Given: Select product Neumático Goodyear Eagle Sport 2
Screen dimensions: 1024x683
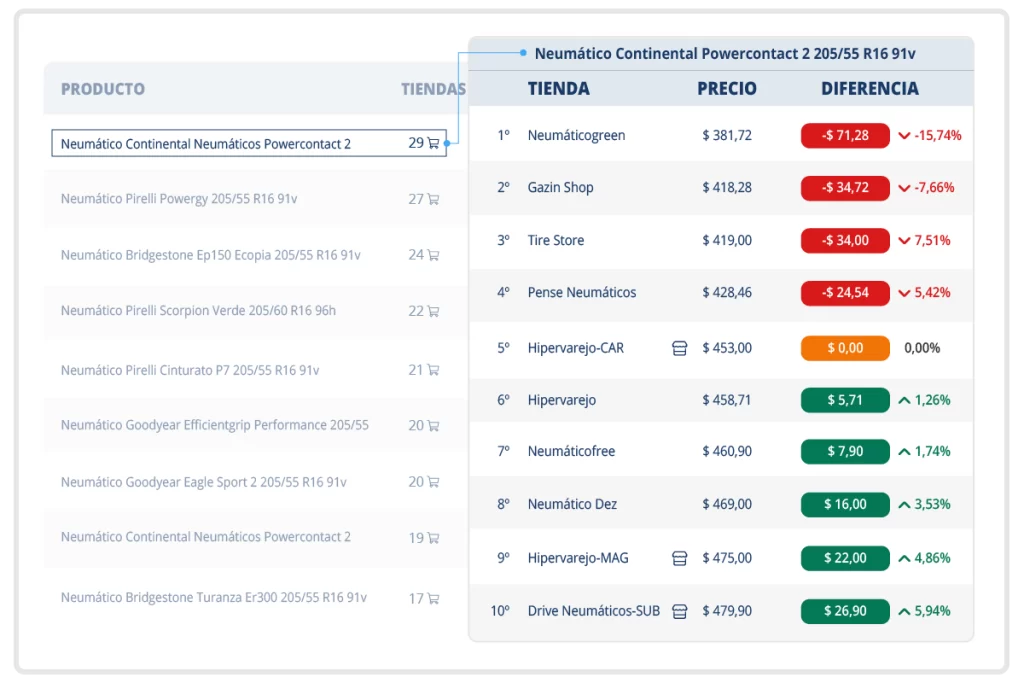Looking at the screenshot, I should (204, 482).
